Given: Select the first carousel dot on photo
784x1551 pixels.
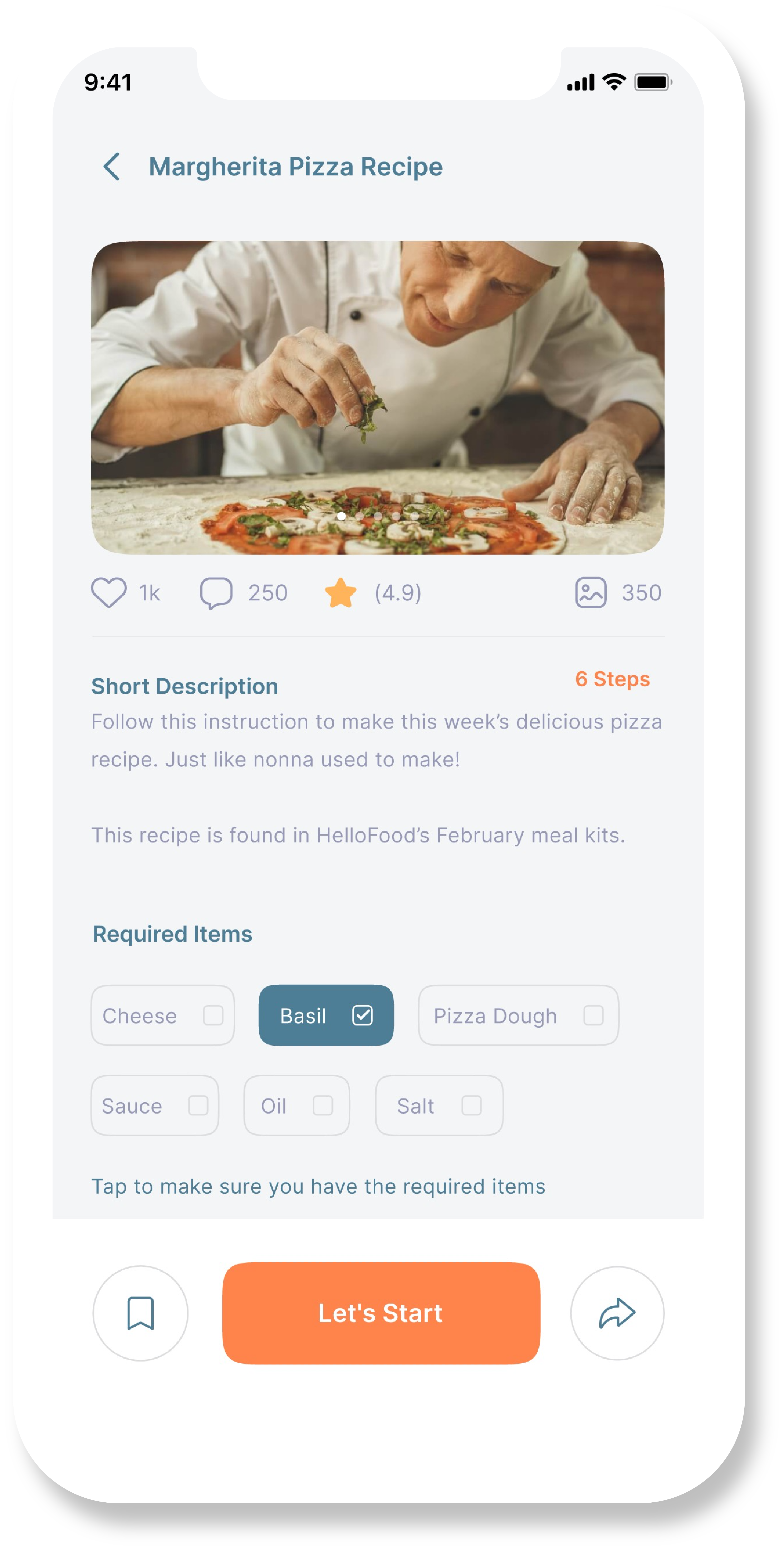Looking at the screenshot, I should click(x=341, y=516).
